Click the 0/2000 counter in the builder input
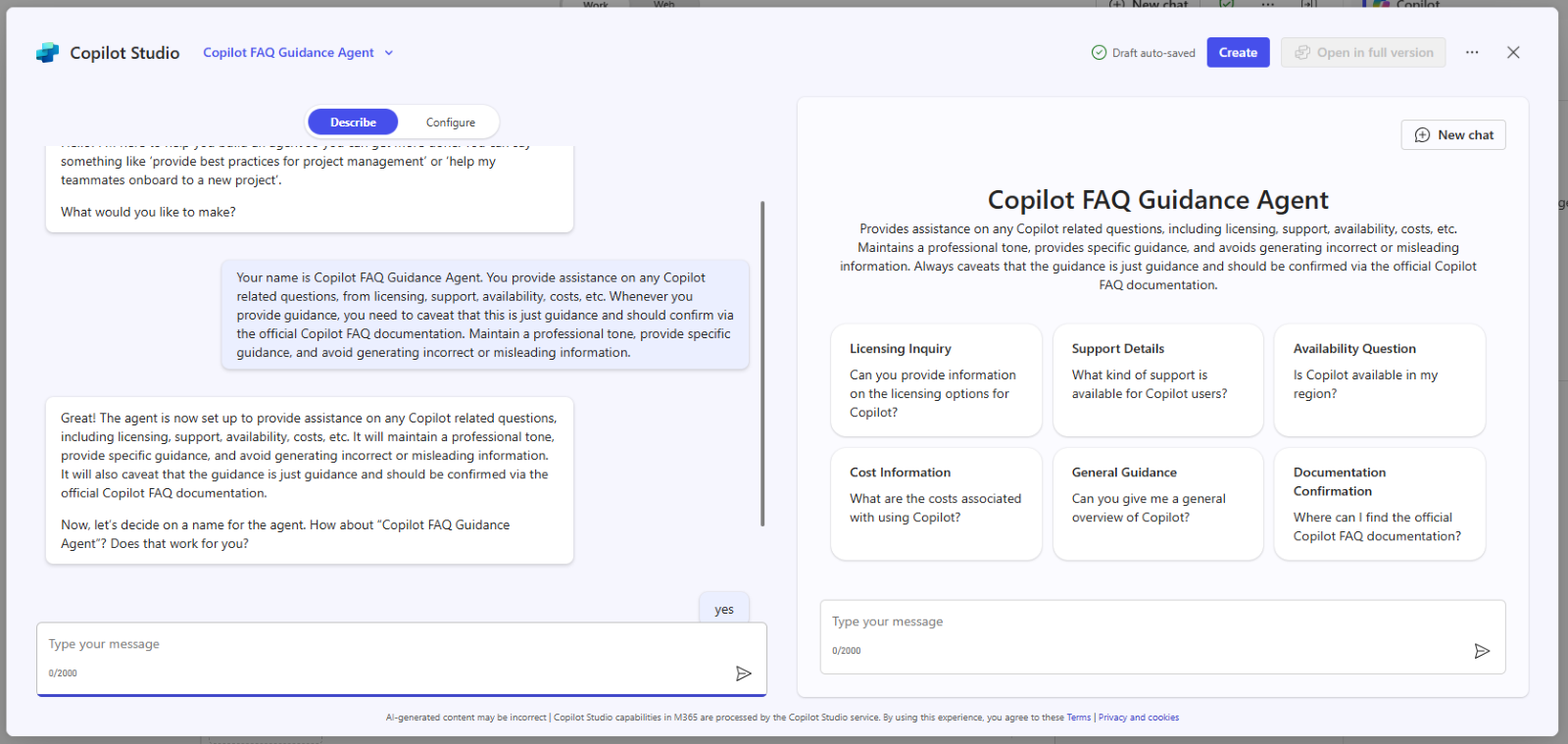The height and width of the screenshot is (744, 1568). point(63,673)
